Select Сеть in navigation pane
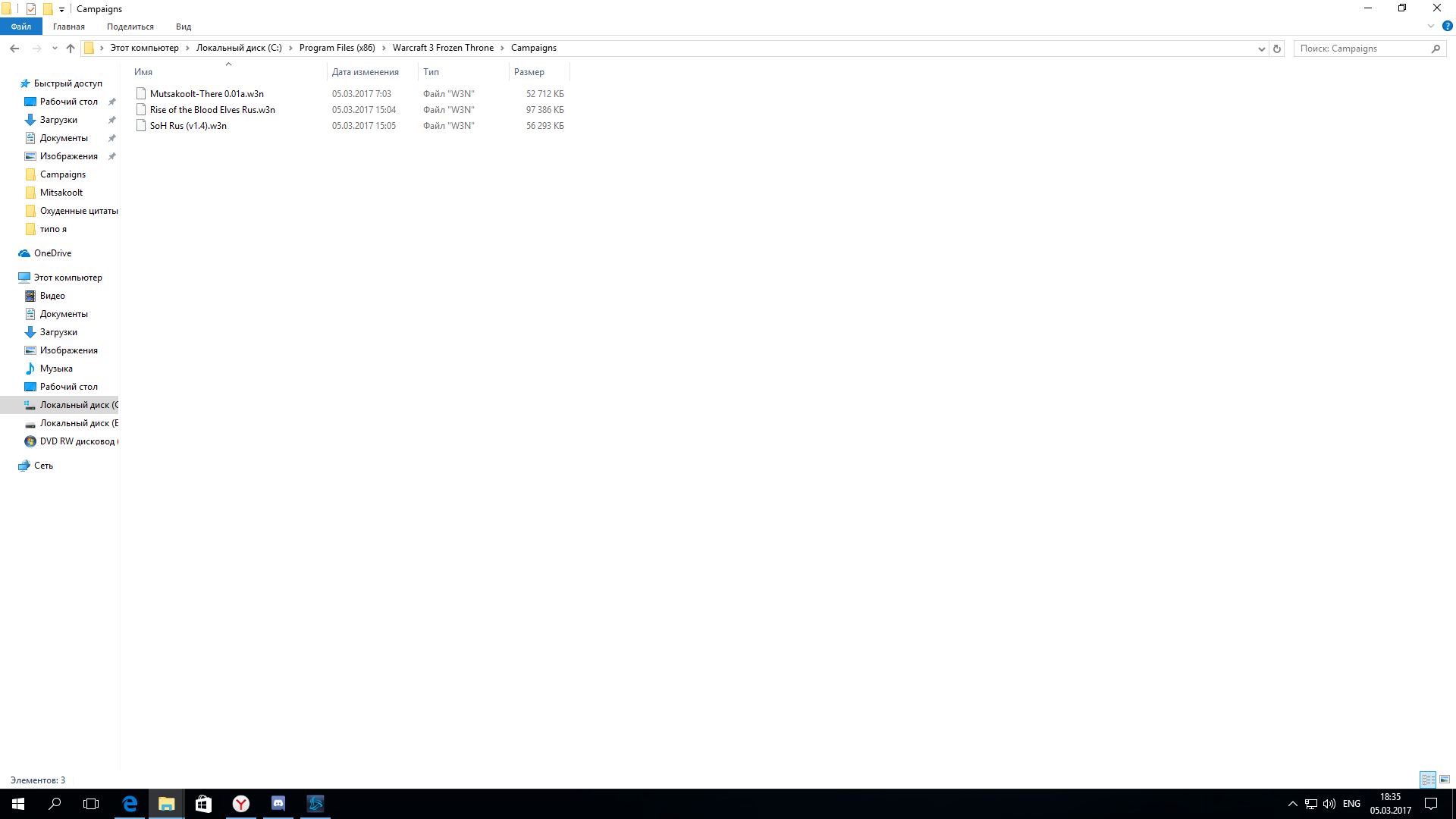The height and width of the screenshot is (819, 1456). (43, 466)
